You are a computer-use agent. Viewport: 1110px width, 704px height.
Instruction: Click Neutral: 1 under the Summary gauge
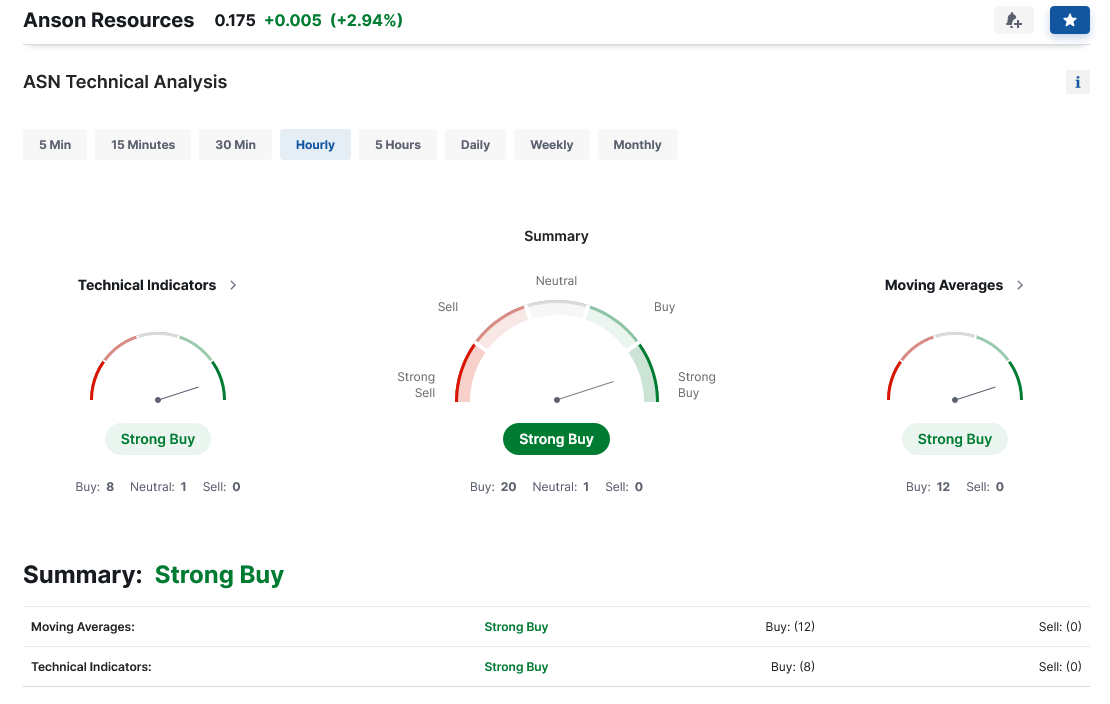click(561, 487)
